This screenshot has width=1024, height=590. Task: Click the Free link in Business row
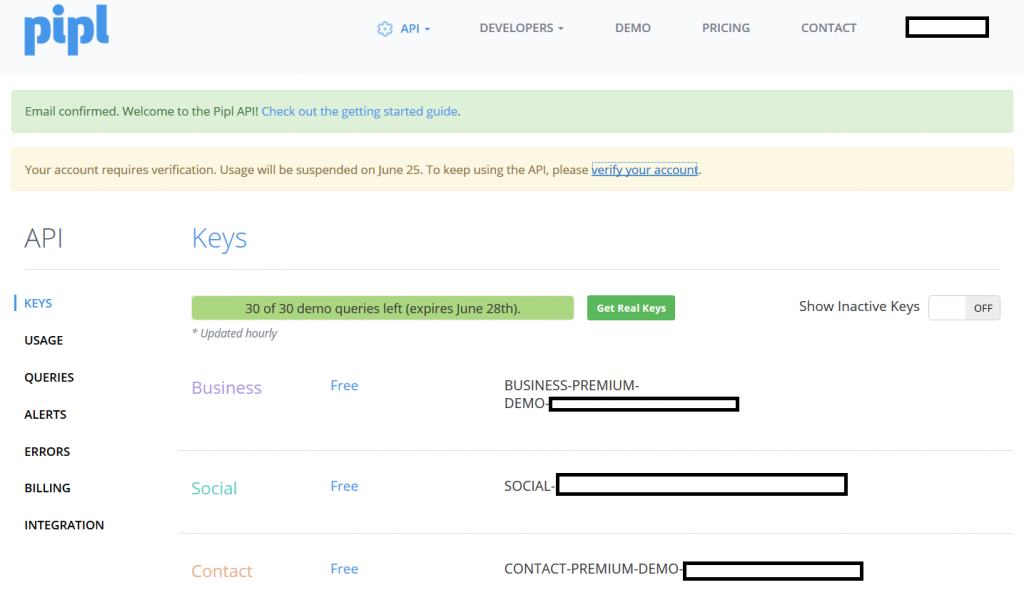(344, 385)
